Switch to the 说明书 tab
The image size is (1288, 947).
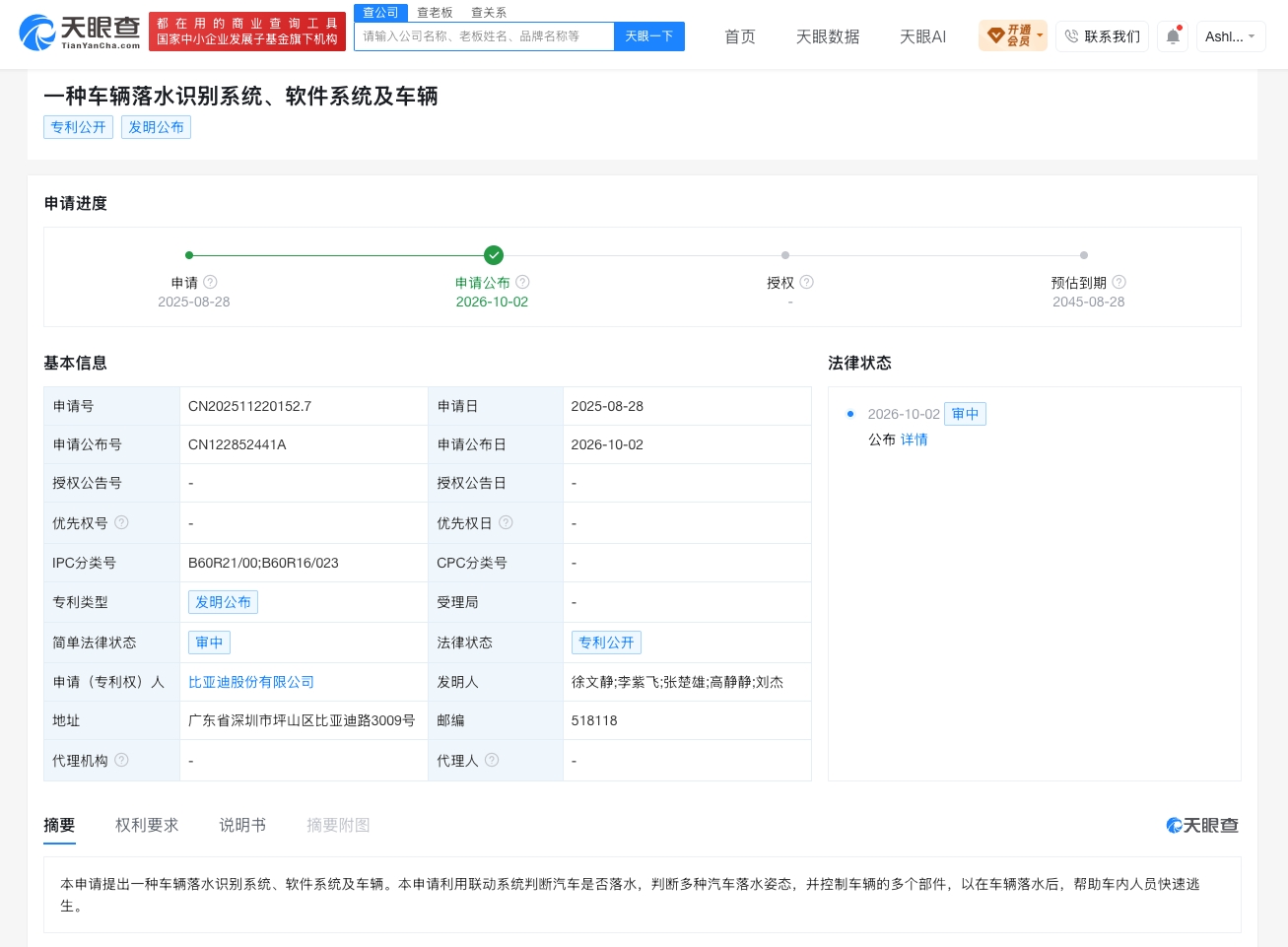pyautogui.click(x=242, y=825)
